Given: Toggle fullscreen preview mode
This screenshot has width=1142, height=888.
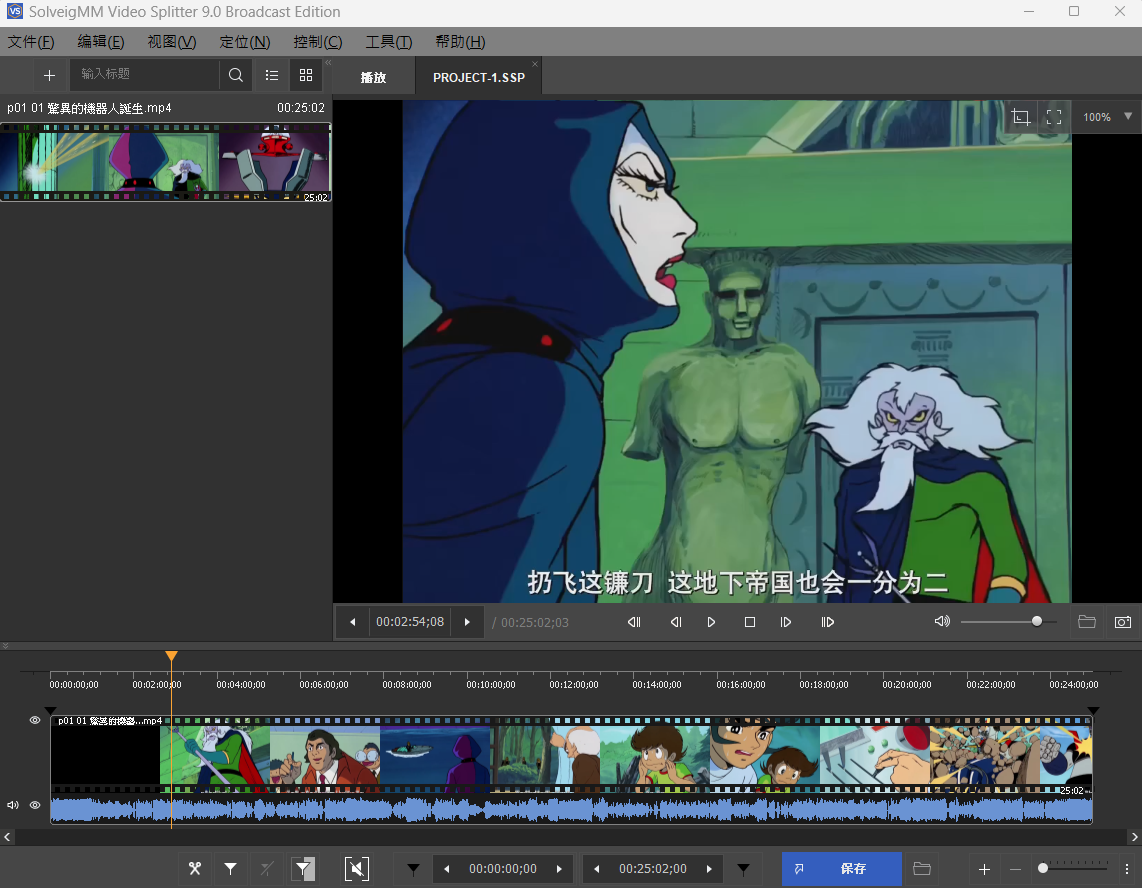Looking at the screenshot, I should tap(1054, 117).
